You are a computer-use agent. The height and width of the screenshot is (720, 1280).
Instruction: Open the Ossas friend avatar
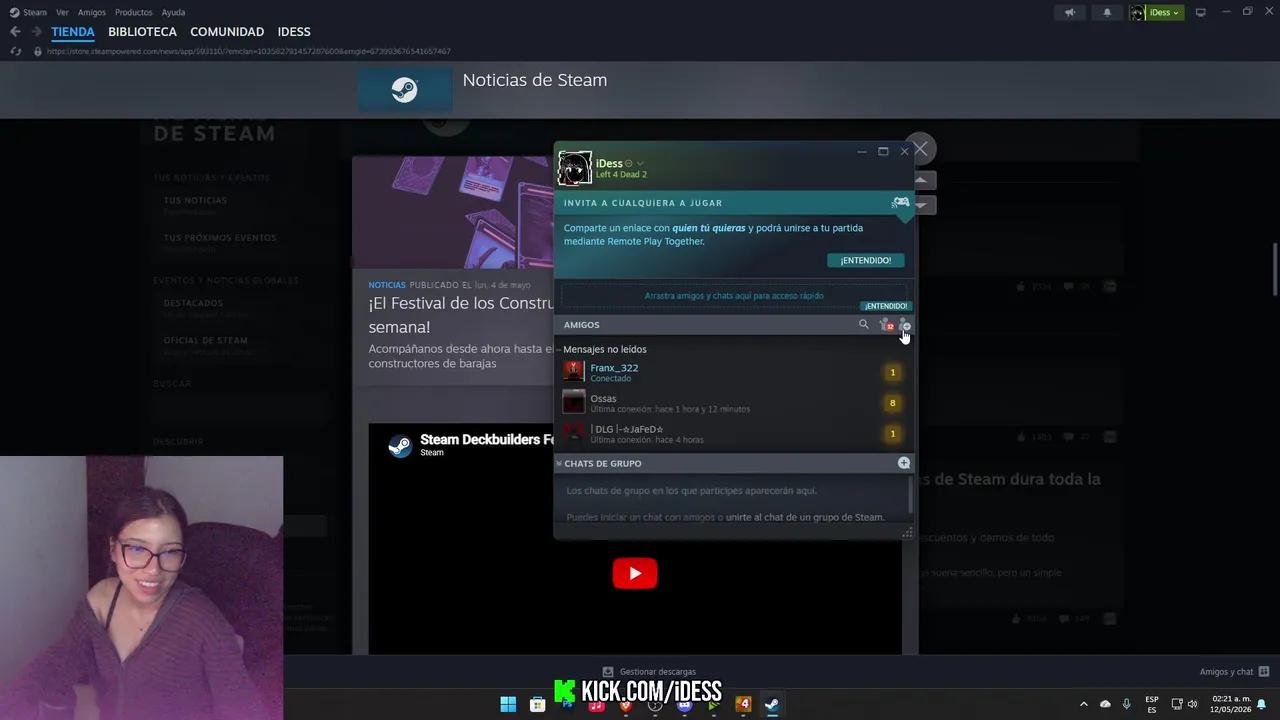click(574, 402)
